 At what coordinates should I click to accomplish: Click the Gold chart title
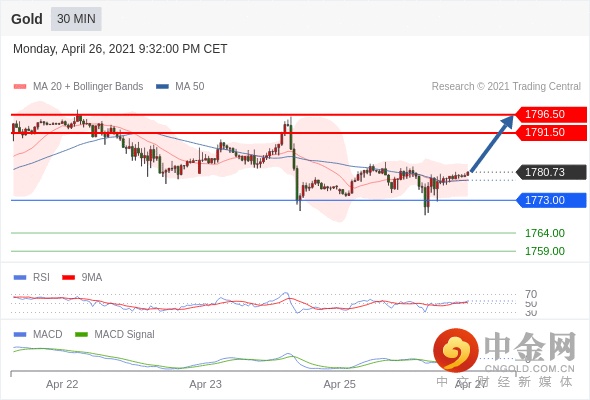click(27, 19)
